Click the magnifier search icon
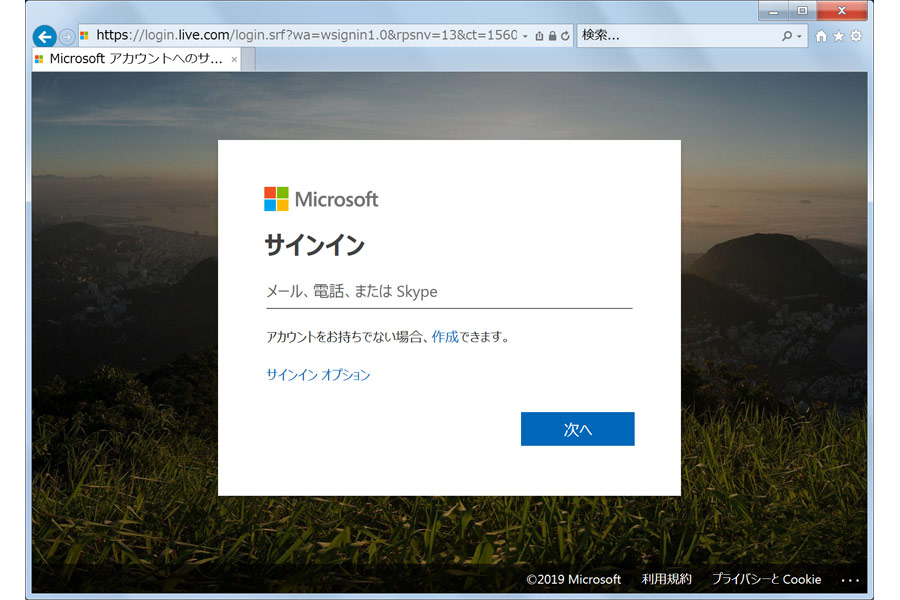 [x=787, y=36]
